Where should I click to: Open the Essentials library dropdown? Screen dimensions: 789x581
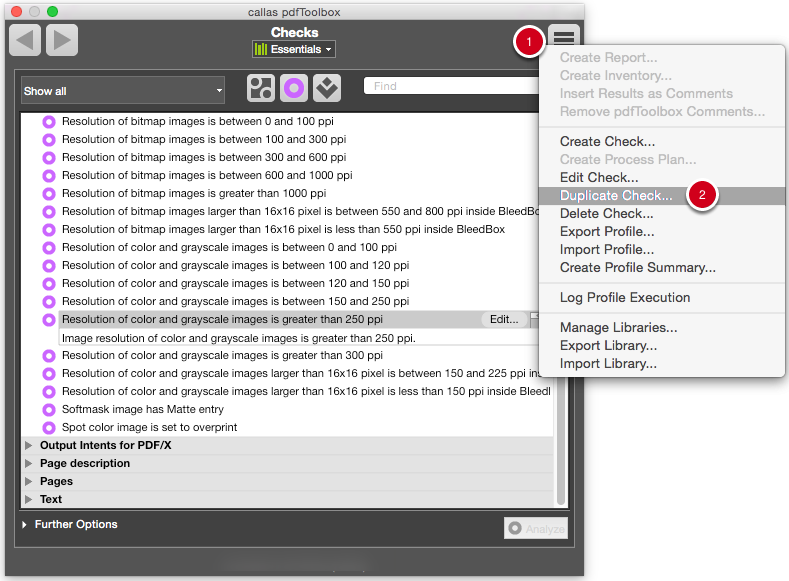click(294, 49)
